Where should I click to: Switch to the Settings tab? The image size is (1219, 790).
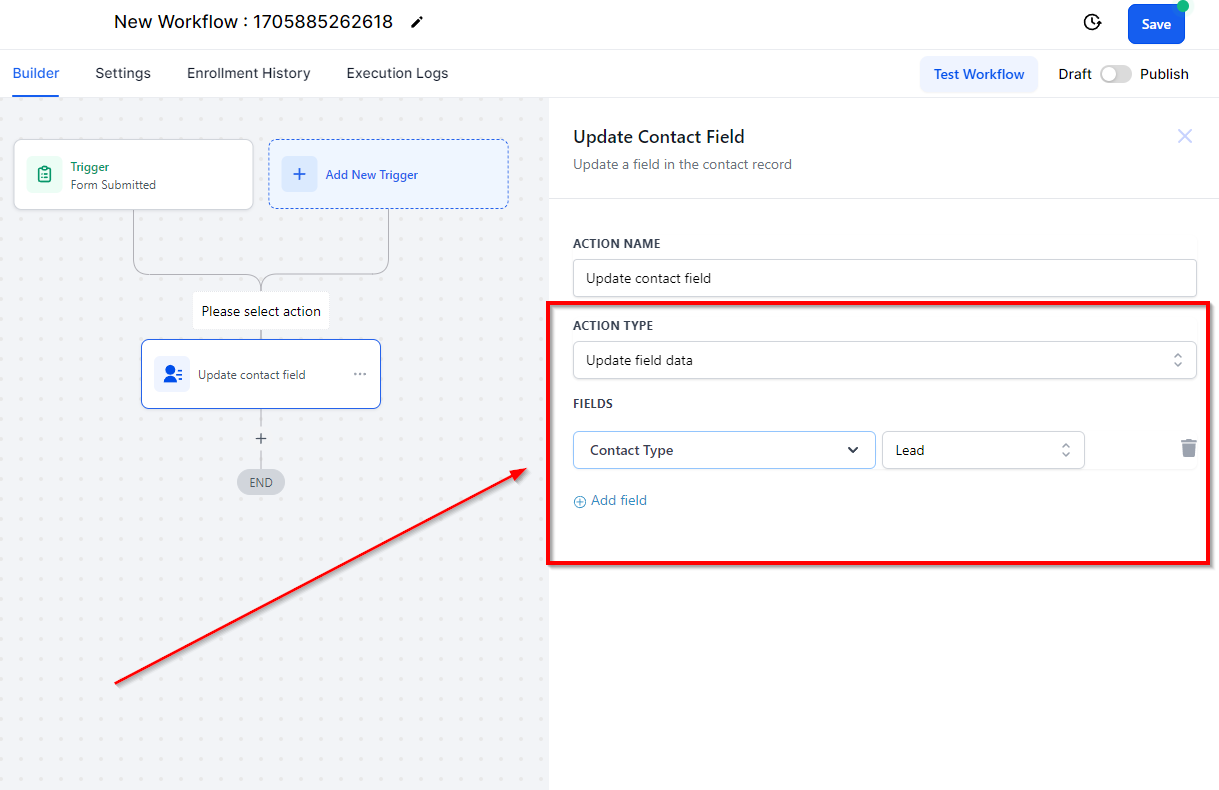coord(123,73)
